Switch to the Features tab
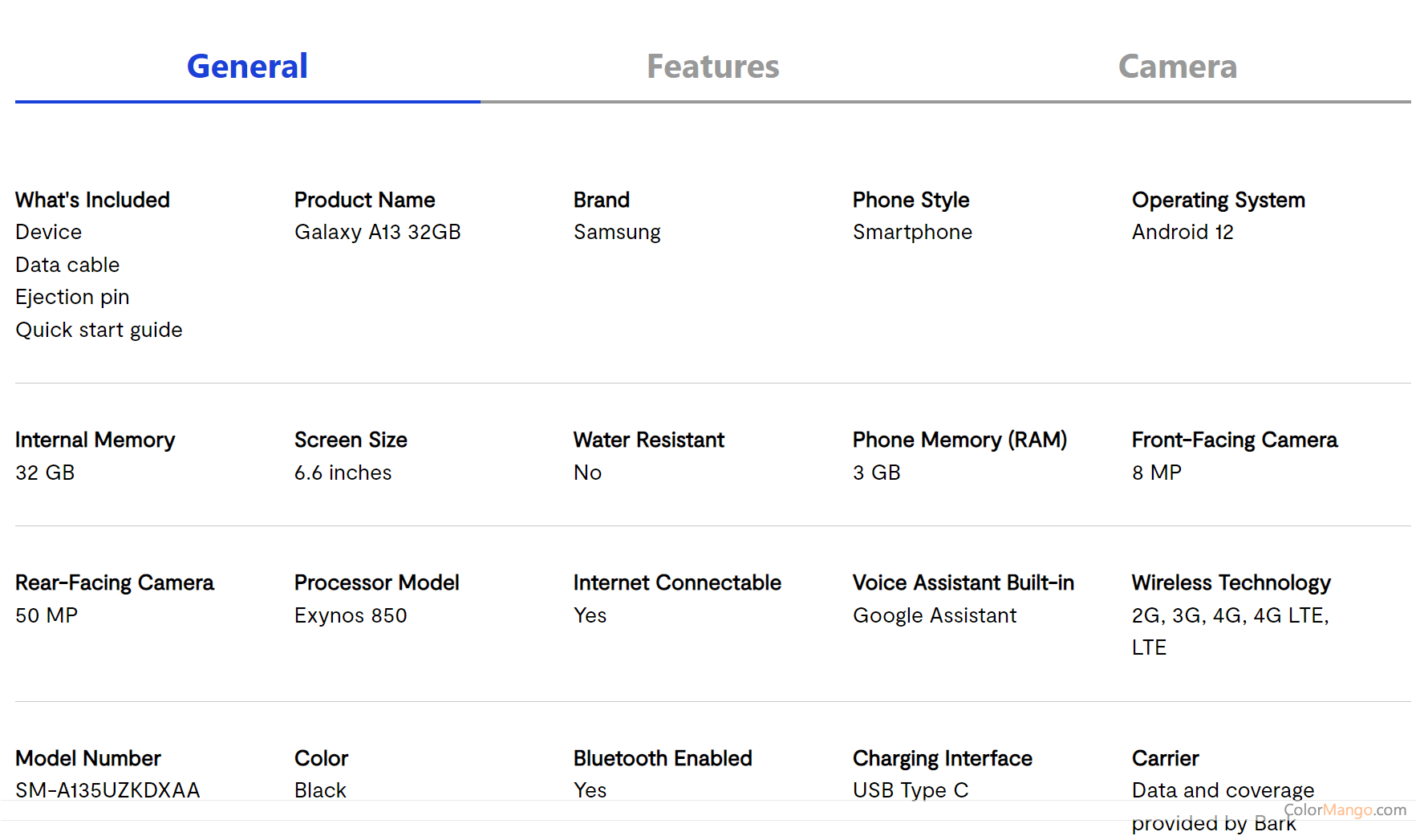Image resolution: width=1416 pixels, height=840 pixels. [x=712, y=67]
